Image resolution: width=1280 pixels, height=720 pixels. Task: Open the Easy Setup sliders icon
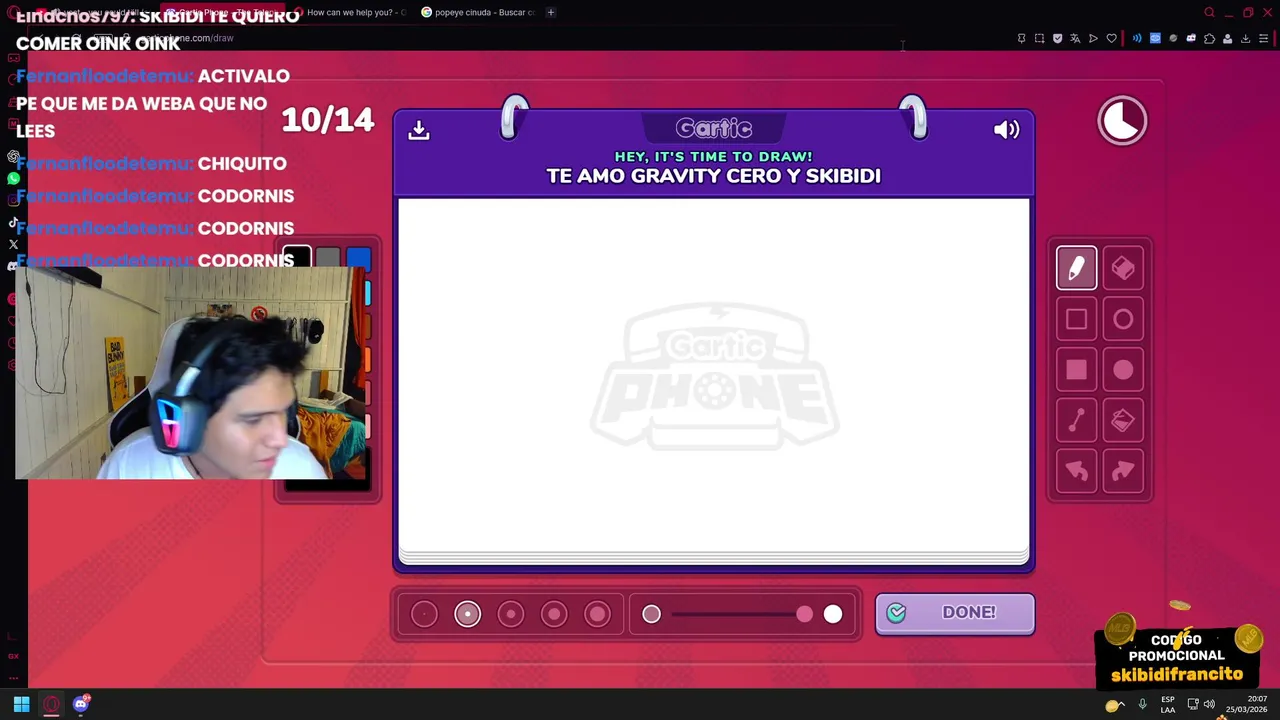[x=1263, y=38]
